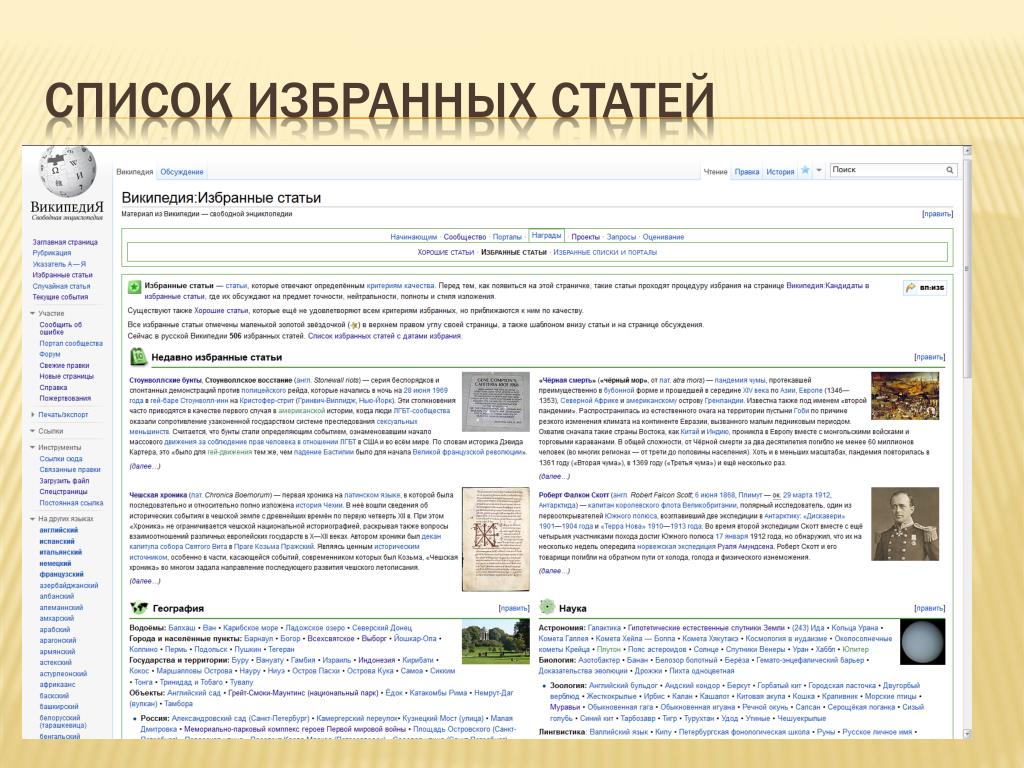Viewport: 1024px width, 768px height.
Task: Open the Robert Falcon Scott portrait thumbnail
Action: [905, 524]
